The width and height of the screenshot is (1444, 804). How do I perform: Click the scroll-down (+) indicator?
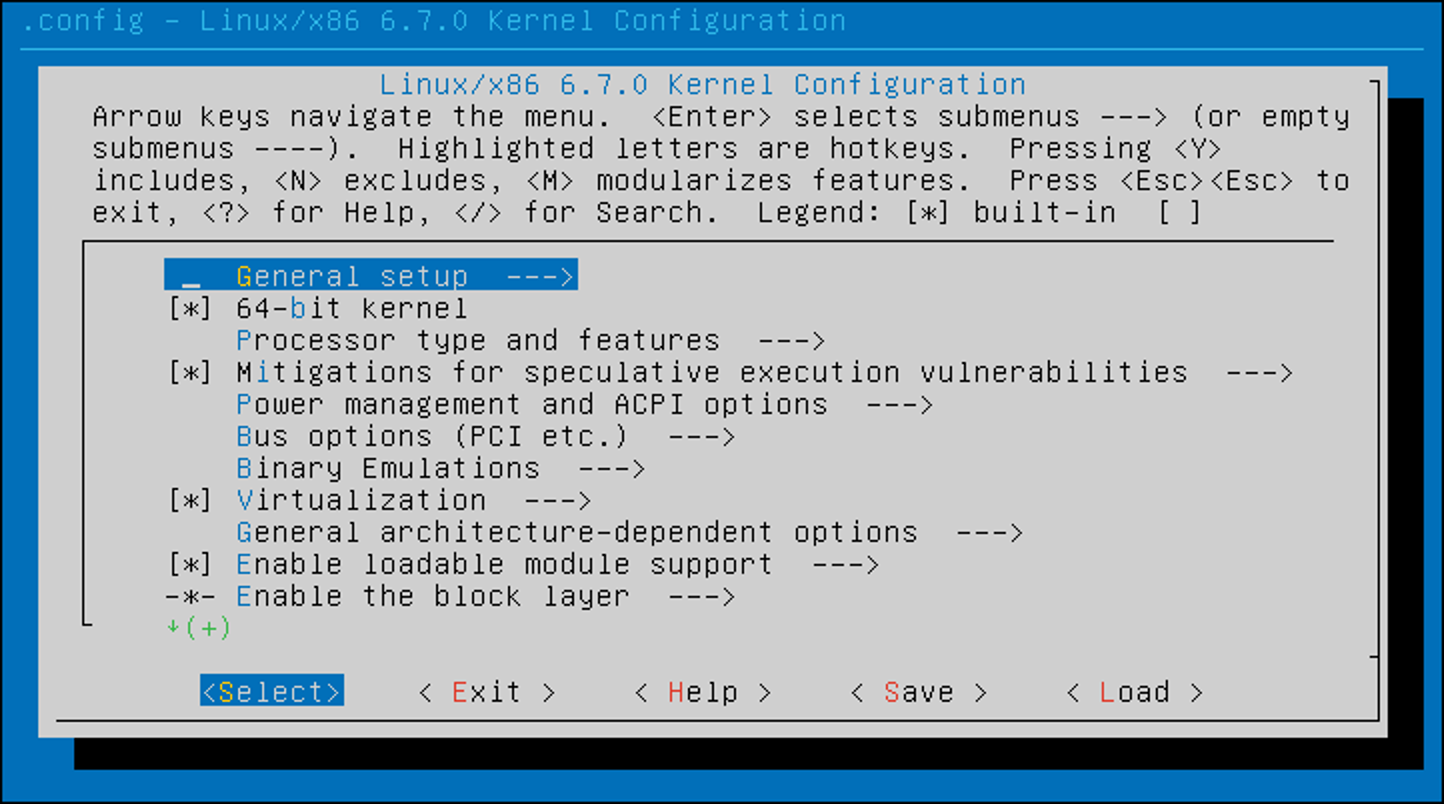tap(197, 628)
